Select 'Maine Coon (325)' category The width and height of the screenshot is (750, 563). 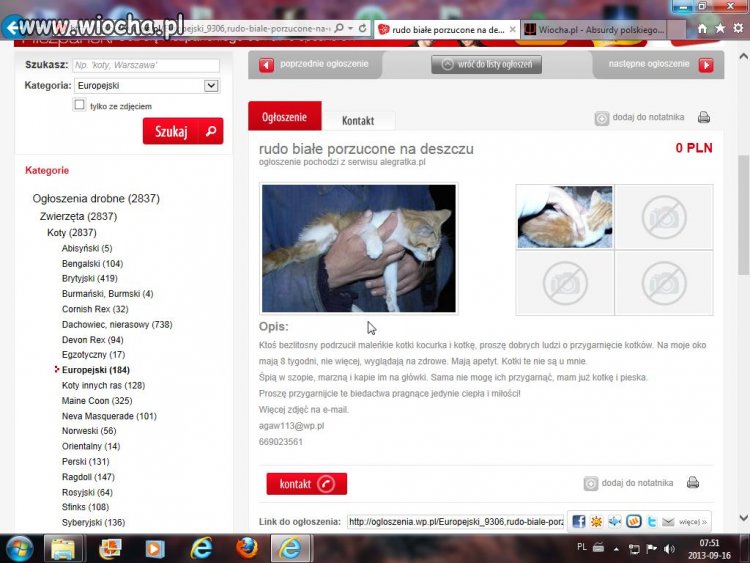[97, 401]
